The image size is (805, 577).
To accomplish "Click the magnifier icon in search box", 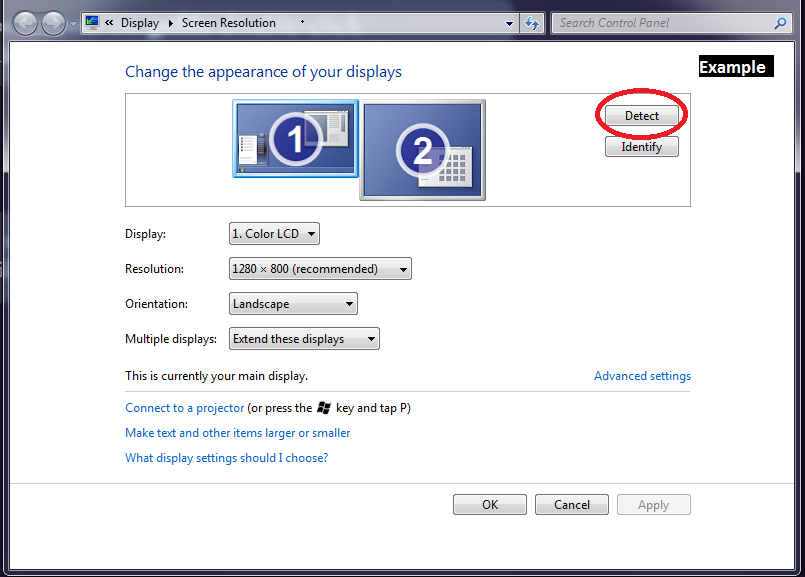I will click(x=780, y=23).
